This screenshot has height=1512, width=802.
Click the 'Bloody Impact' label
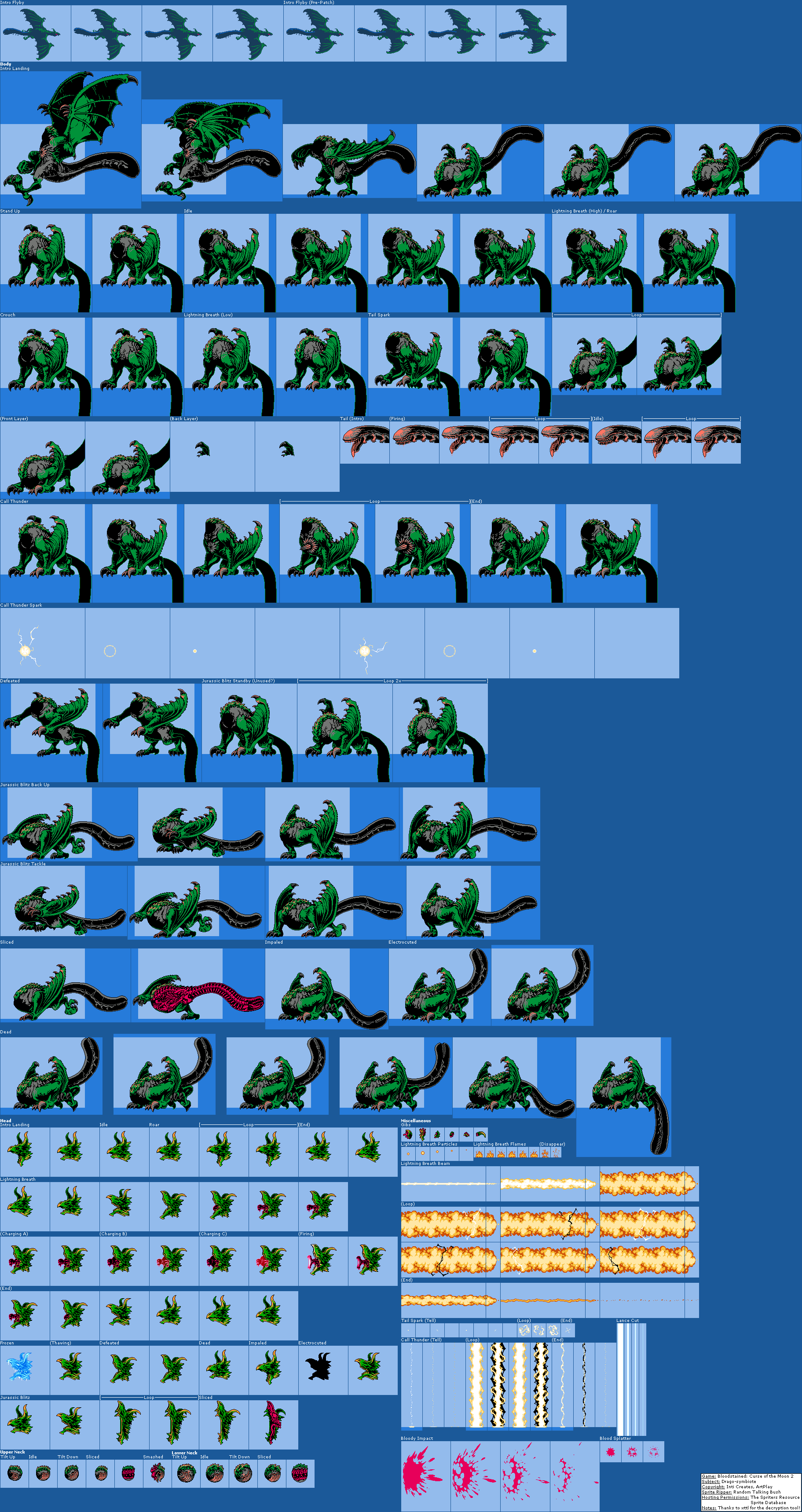click(x=417, y=1438)
